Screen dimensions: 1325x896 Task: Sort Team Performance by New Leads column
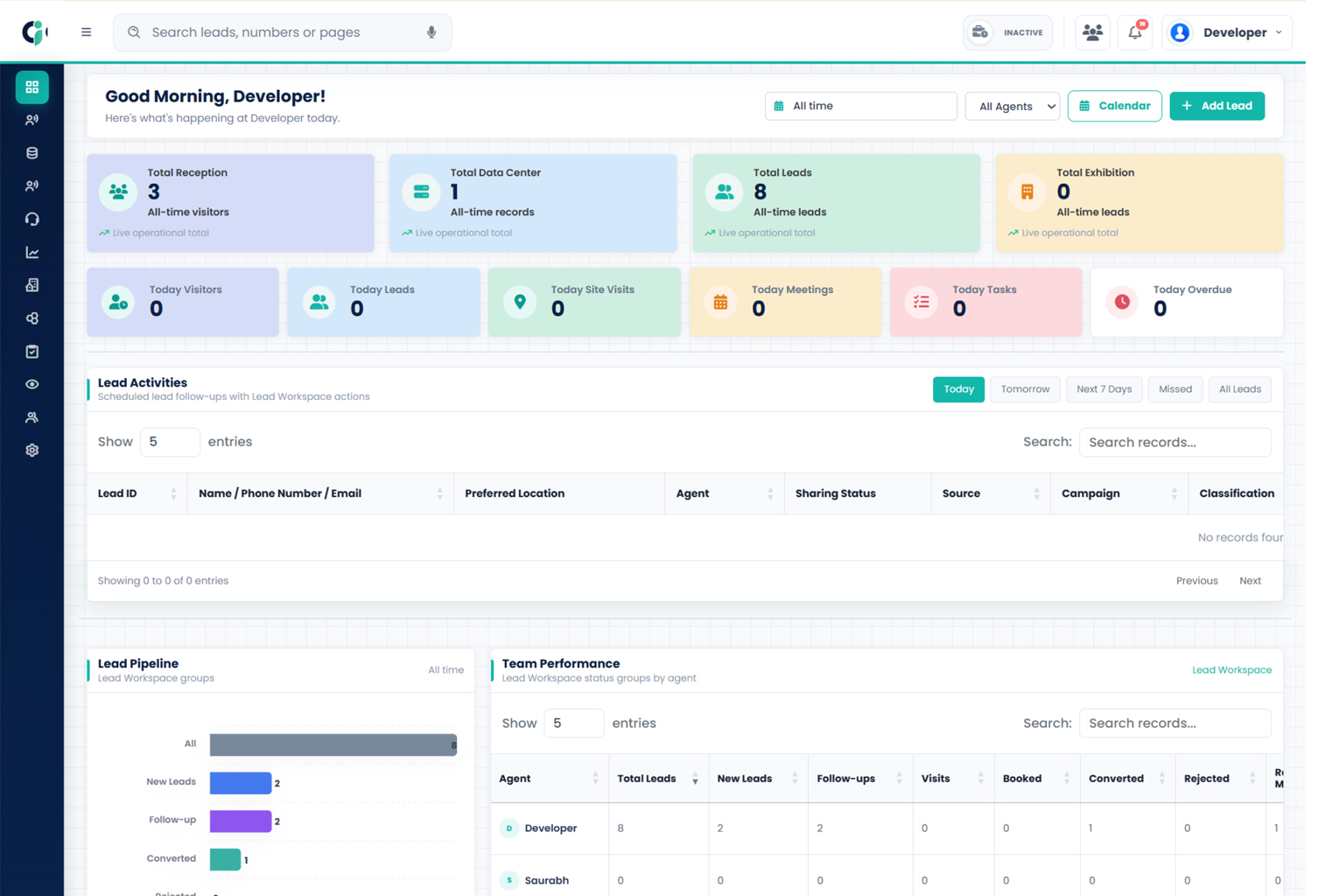click(758, 779)
